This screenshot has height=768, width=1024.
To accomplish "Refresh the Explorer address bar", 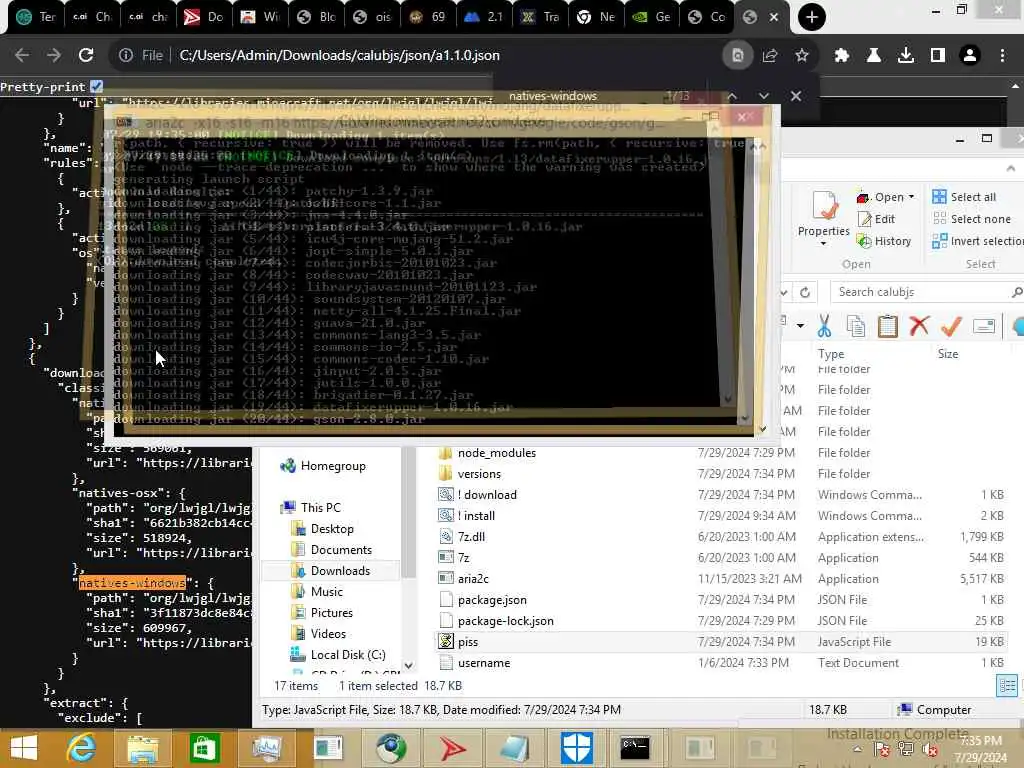I will coord(805,292).
